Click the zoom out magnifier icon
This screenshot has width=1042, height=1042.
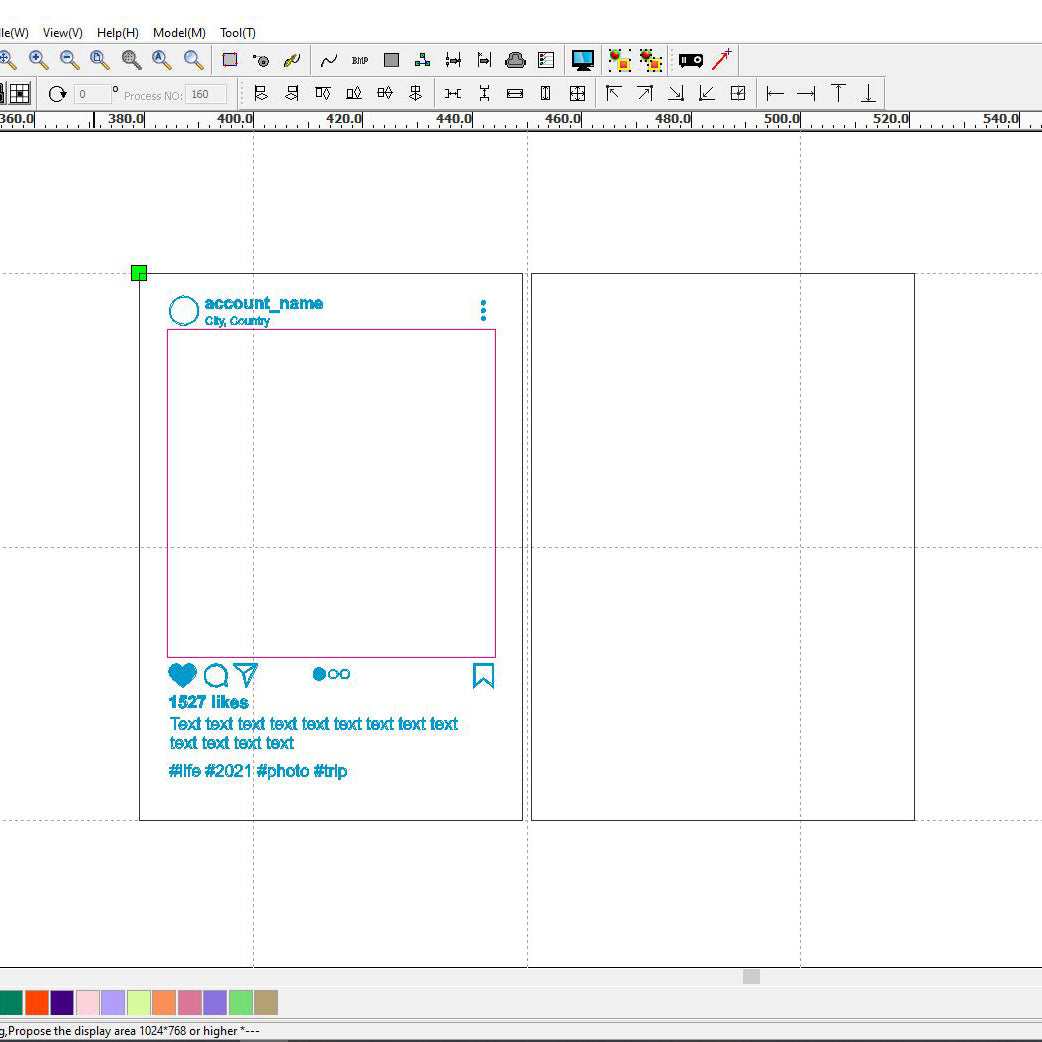(69, 60)
